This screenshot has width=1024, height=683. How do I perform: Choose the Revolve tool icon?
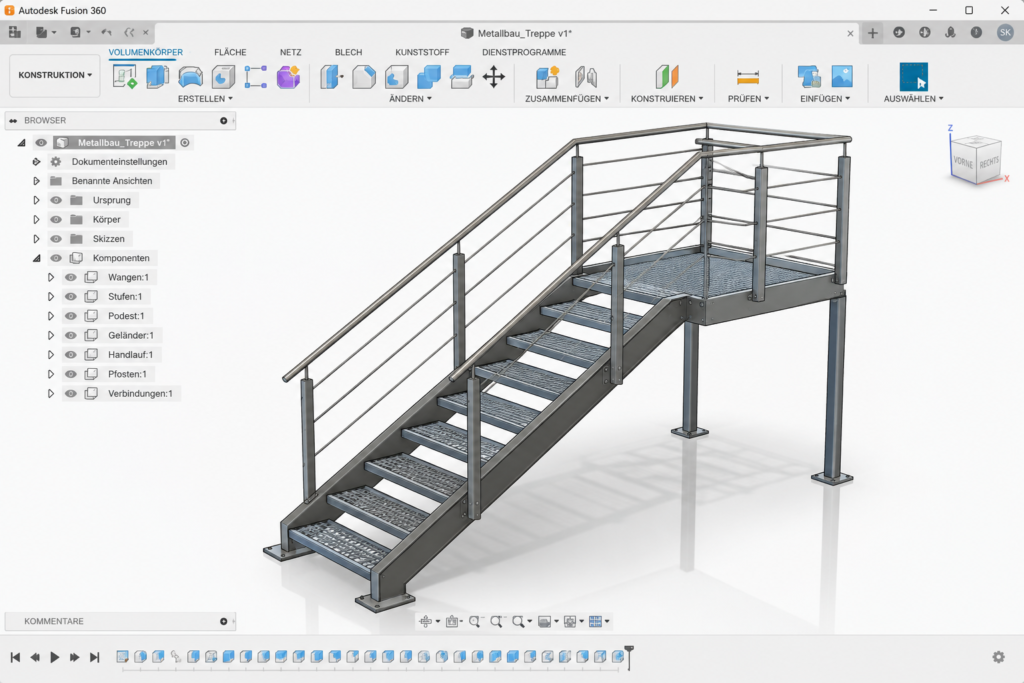(x=190, y=77)
